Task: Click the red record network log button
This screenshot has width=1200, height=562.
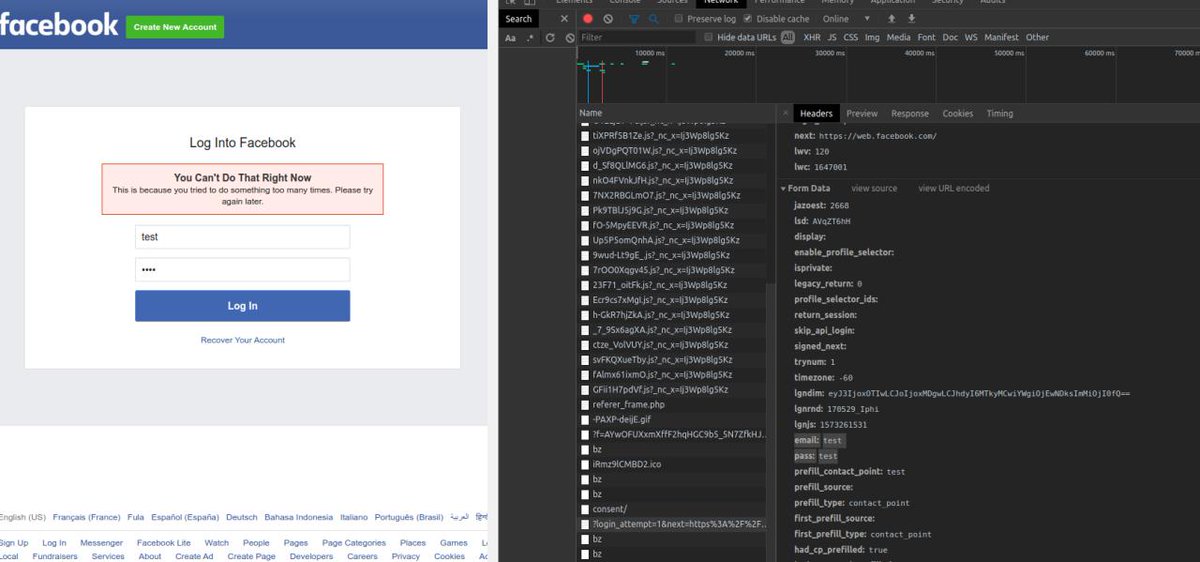Action: (588, 19)
